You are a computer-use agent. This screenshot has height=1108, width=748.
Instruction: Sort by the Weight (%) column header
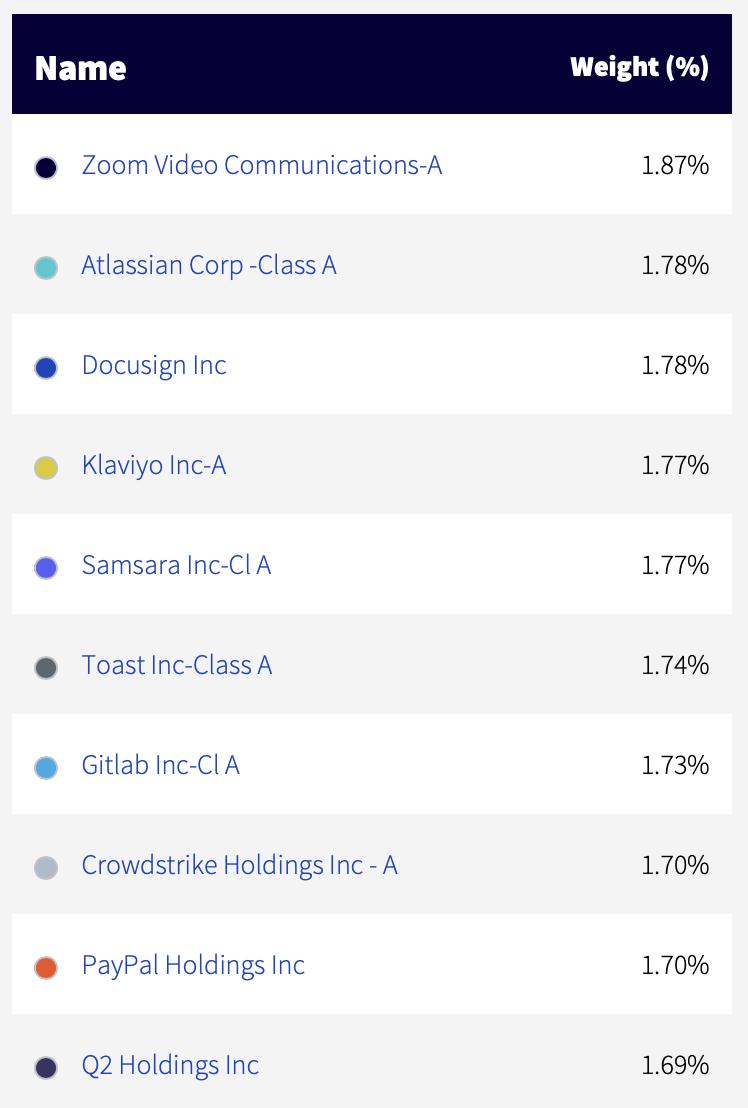[639, 66]
